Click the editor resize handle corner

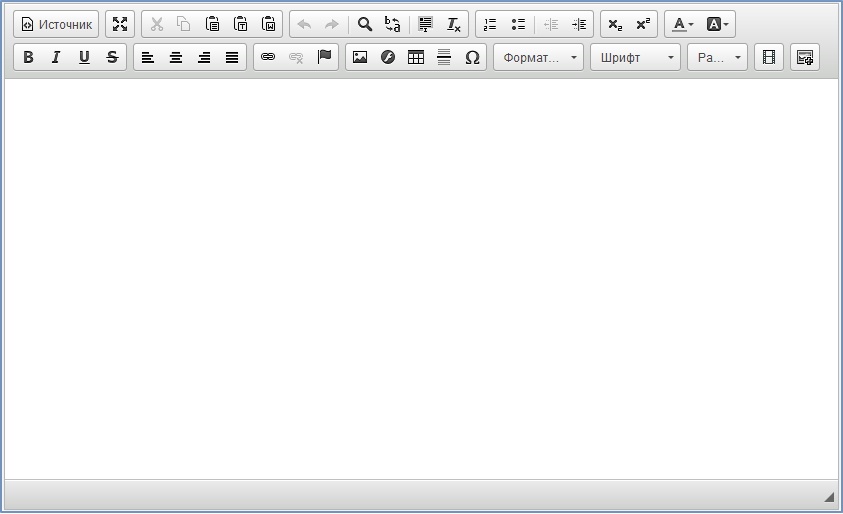coord(829,498)
